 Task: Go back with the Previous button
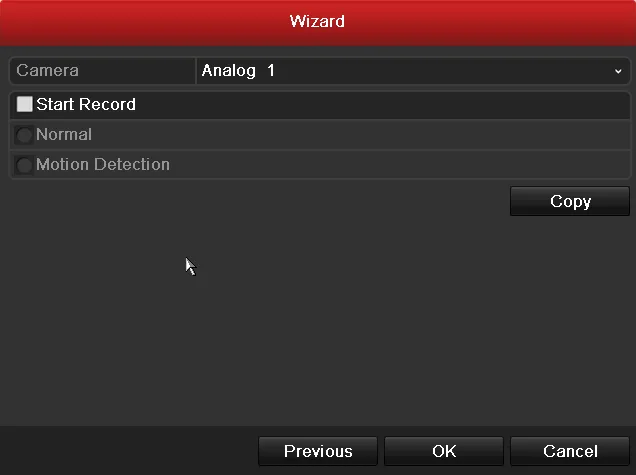(318, 451)
